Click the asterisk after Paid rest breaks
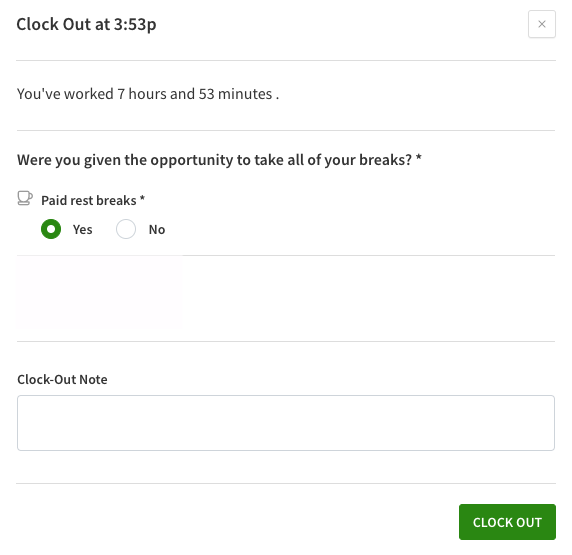This screenshot has width=572, height=555. click(x=142, y=198)
